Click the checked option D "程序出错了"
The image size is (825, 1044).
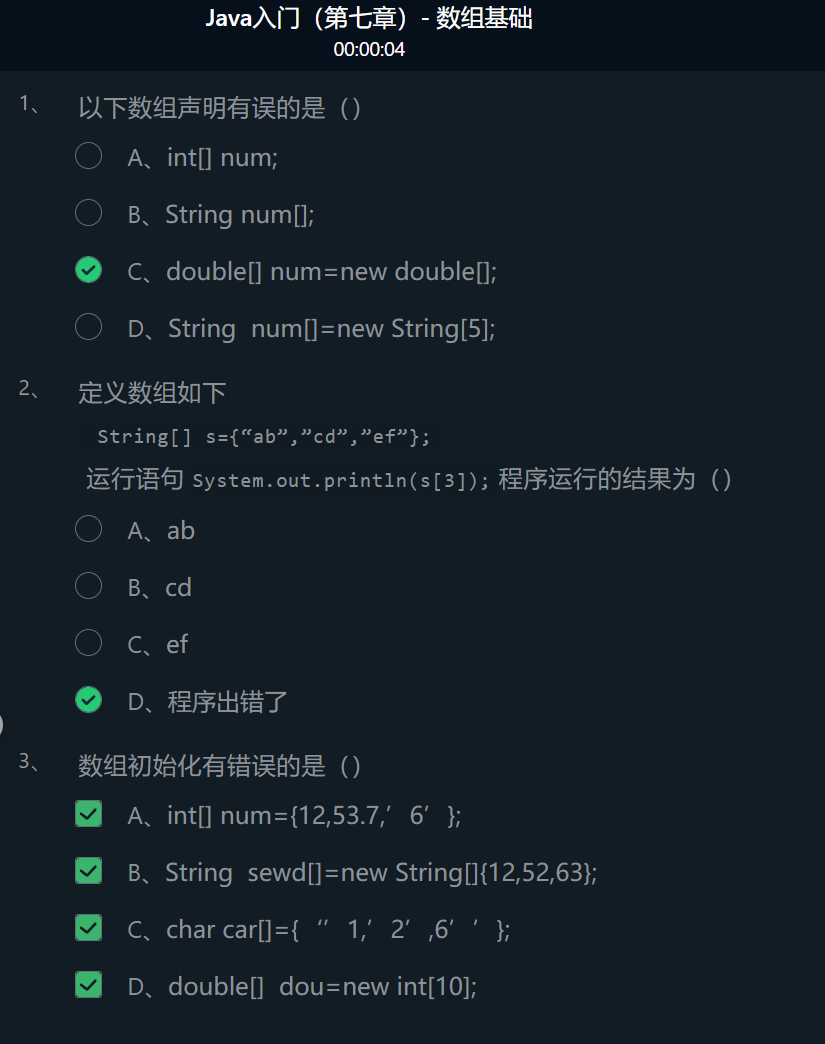pyautogui.click(x=88, y=700)
